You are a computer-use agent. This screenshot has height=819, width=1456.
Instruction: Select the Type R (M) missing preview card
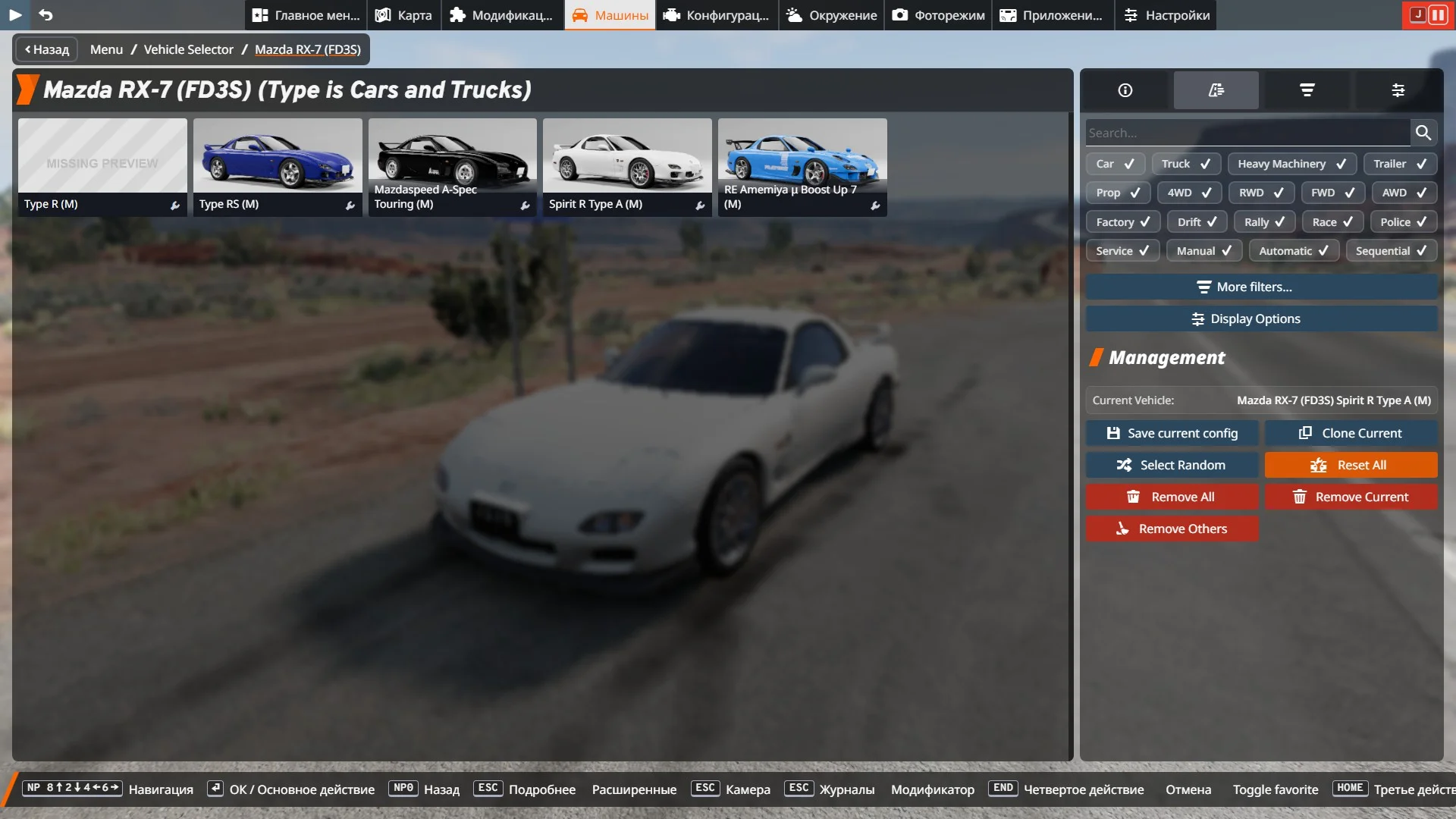coord(102,167)
